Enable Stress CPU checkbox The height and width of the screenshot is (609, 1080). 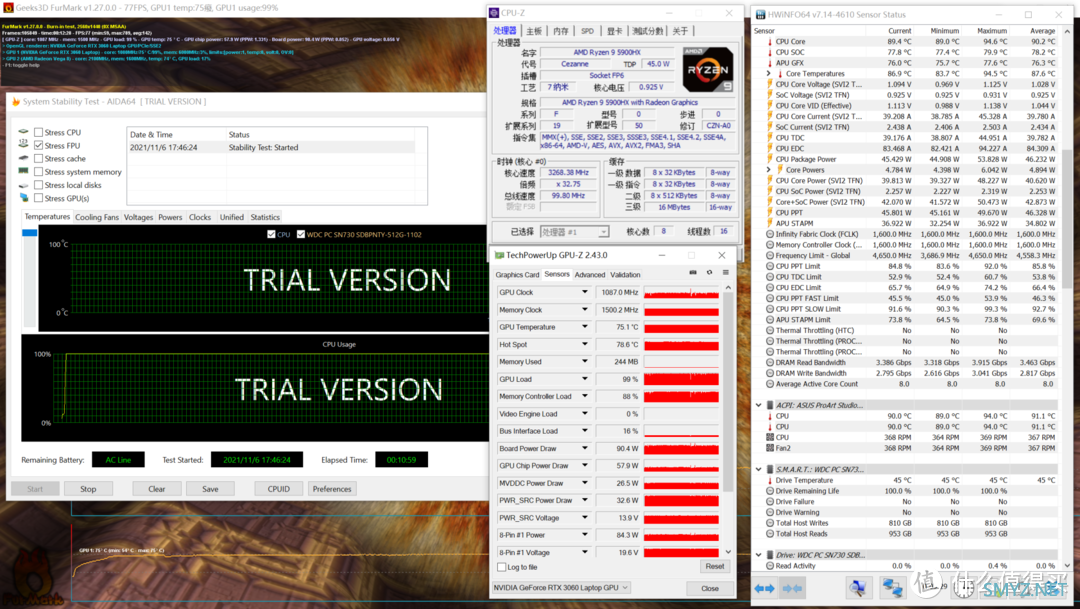click(x=39, y=132)
